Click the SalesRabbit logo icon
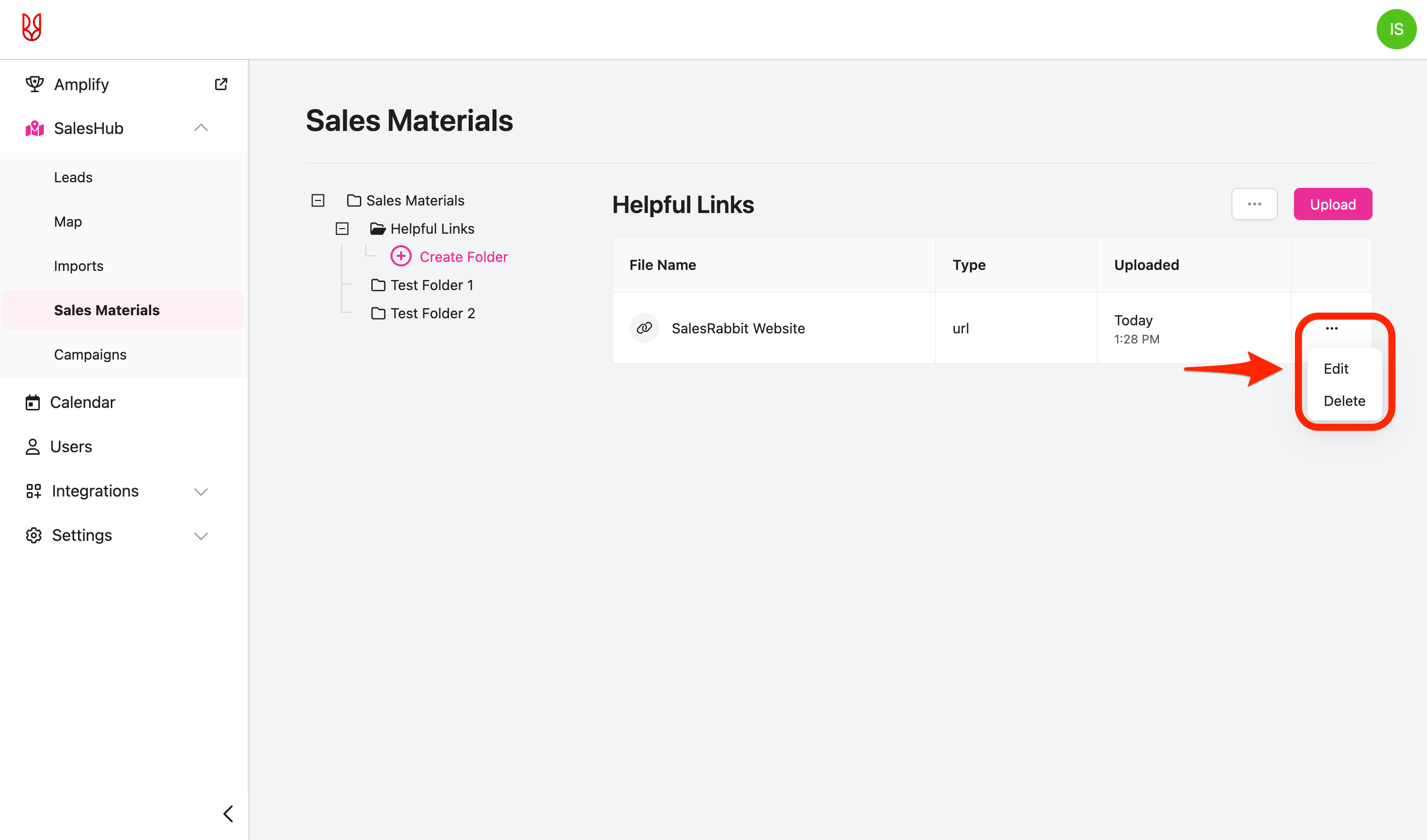This screenshot has height=840, width=1427. [32, 27]
